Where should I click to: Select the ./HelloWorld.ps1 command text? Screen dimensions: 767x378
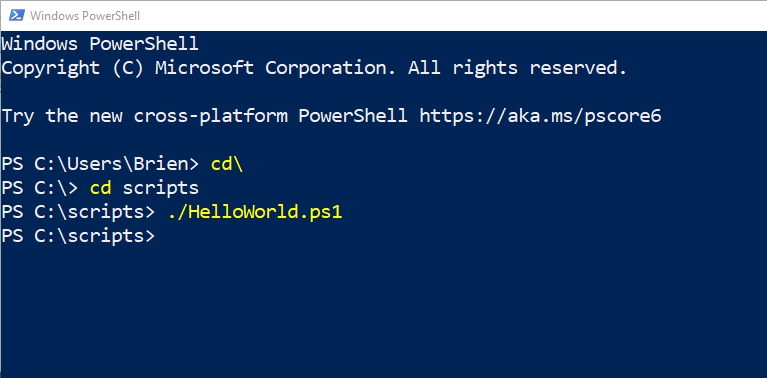255,212
